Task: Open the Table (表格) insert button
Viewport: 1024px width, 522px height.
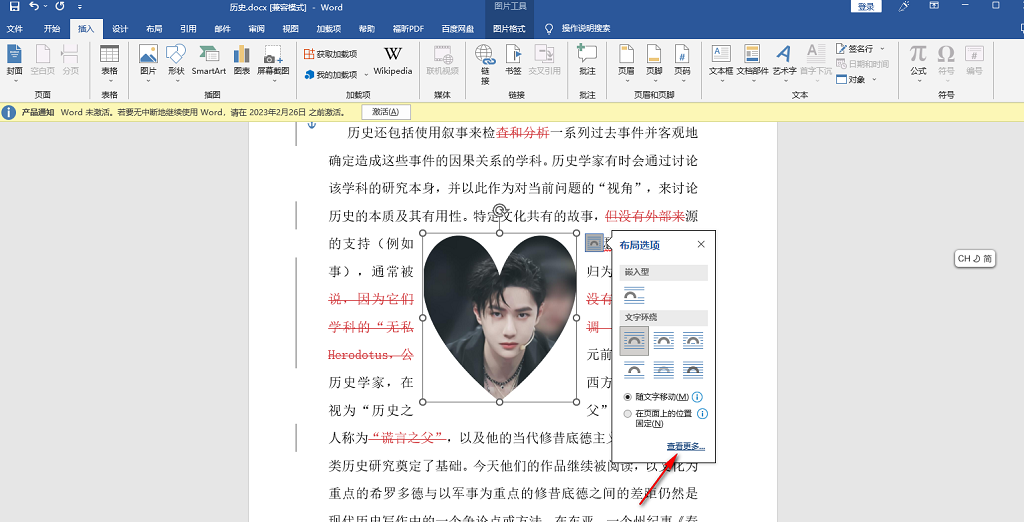Action: pos(109,63)
